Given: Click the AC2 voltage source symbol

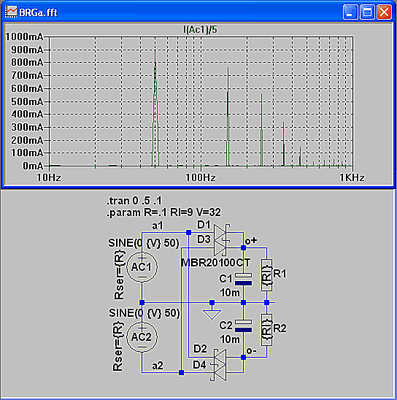Looking at the screenshot, I should pyautogui.click(x=142, y=337).
